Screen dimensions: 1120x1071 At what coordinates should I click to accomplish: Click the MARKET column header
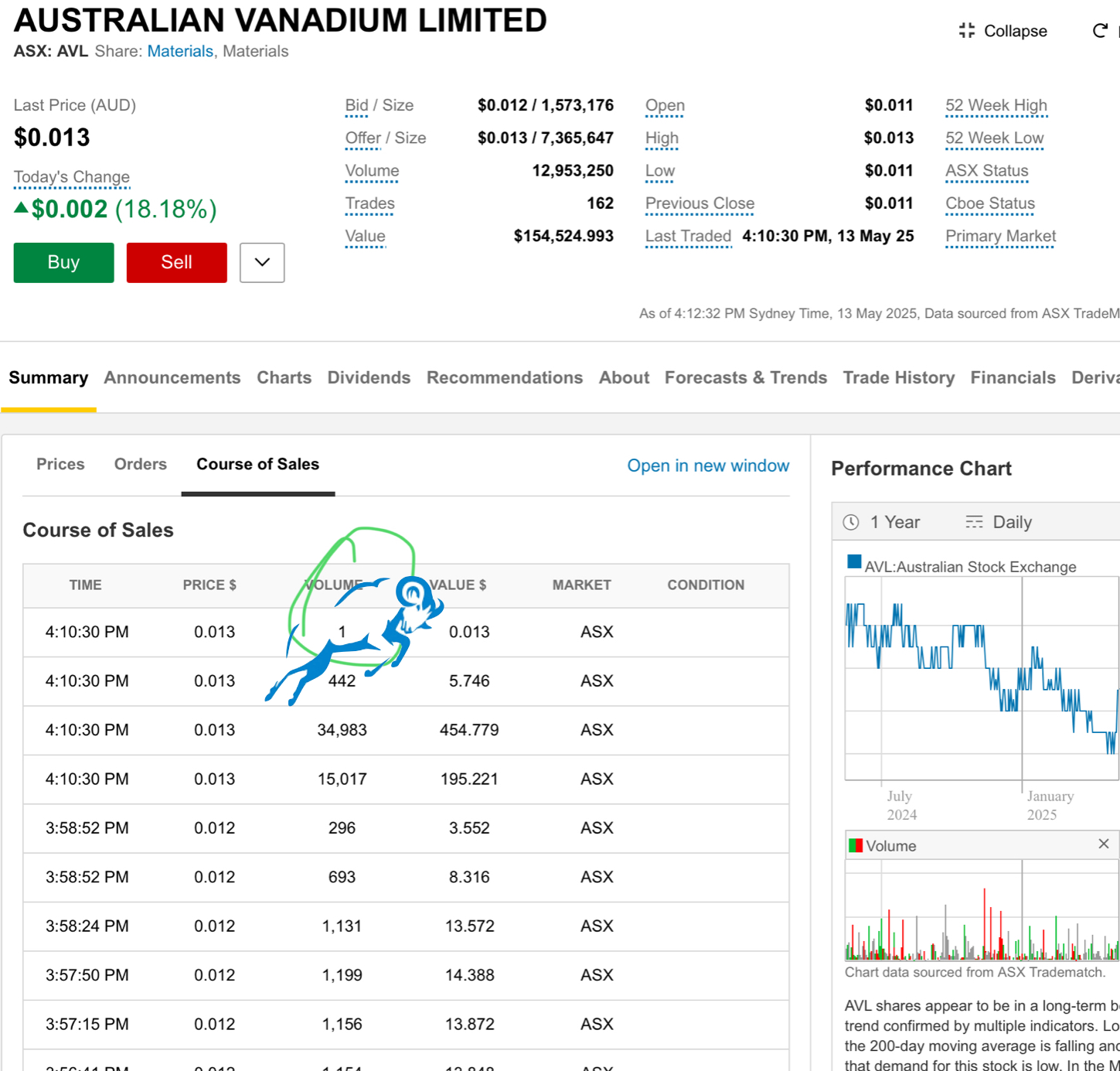click(x=581, y=585)
